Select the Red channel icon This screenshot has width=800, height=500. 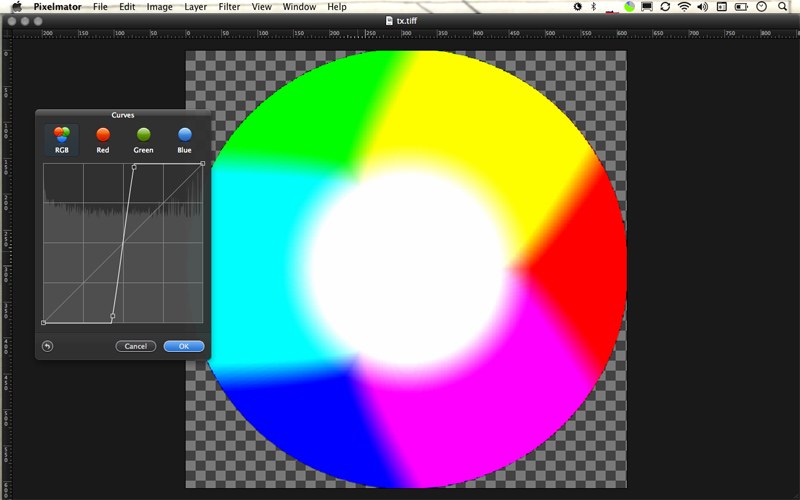pos(102,136)
